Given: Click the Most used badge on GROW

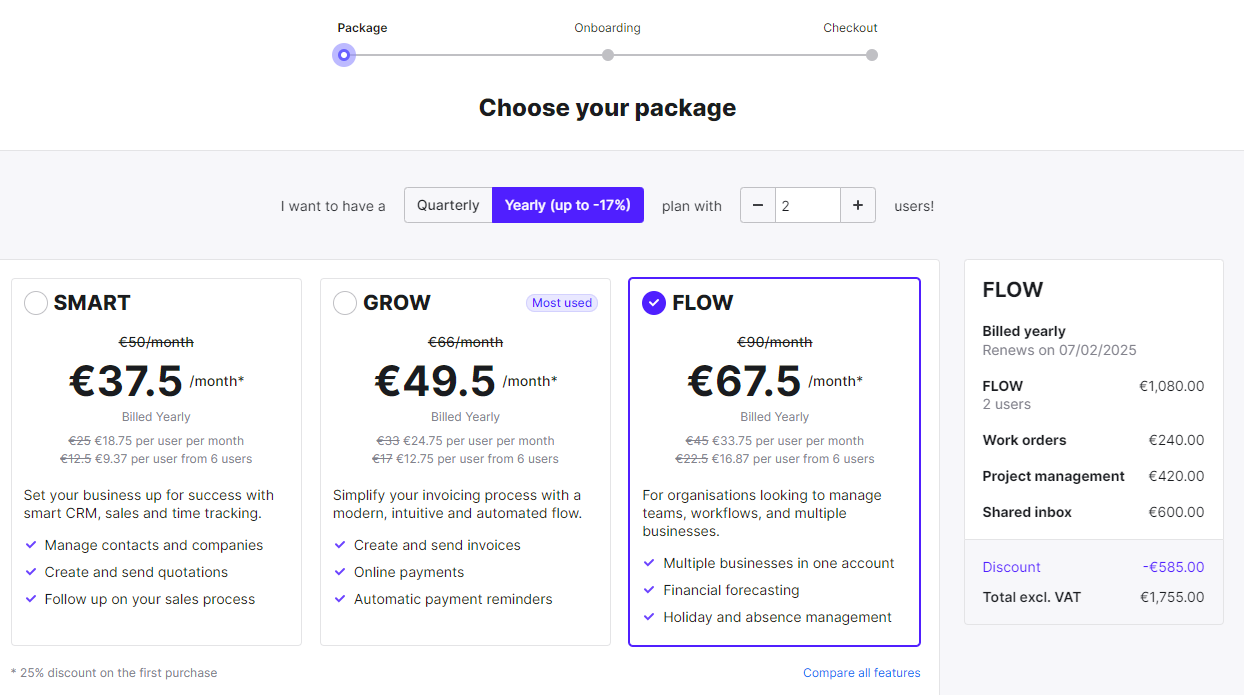Looking at the screenshot, I should (x=562, y=303).
